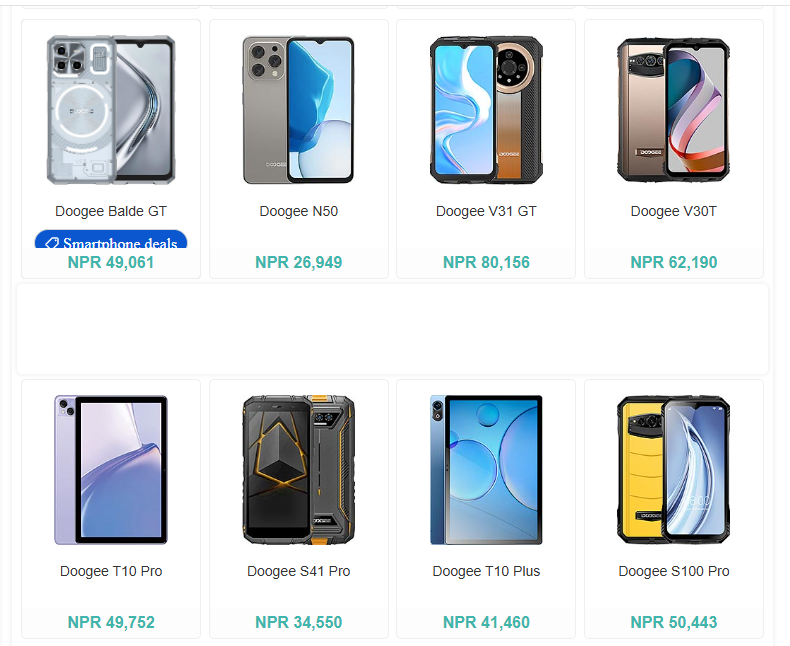The width and height of the screenshot is (790, 646).
Task: Open the Doogee S41 Pro phone image
Action: pyautogui.click(x=298, y=470)
